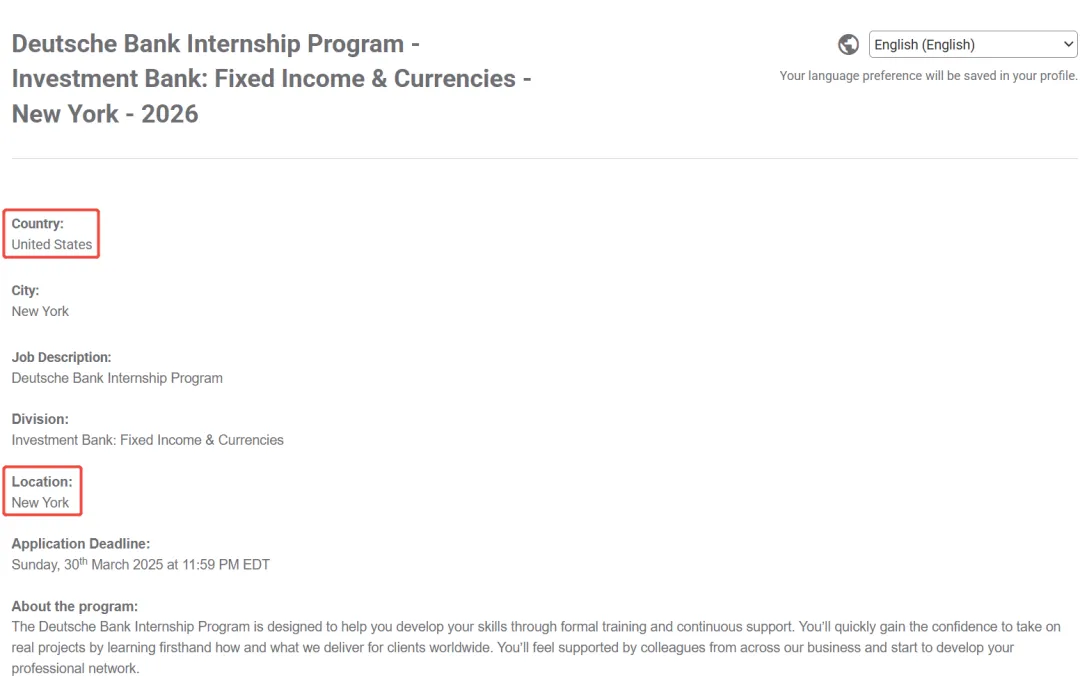Click the globe language icon
Screen dimensions: 1080x685
[848, 45]
